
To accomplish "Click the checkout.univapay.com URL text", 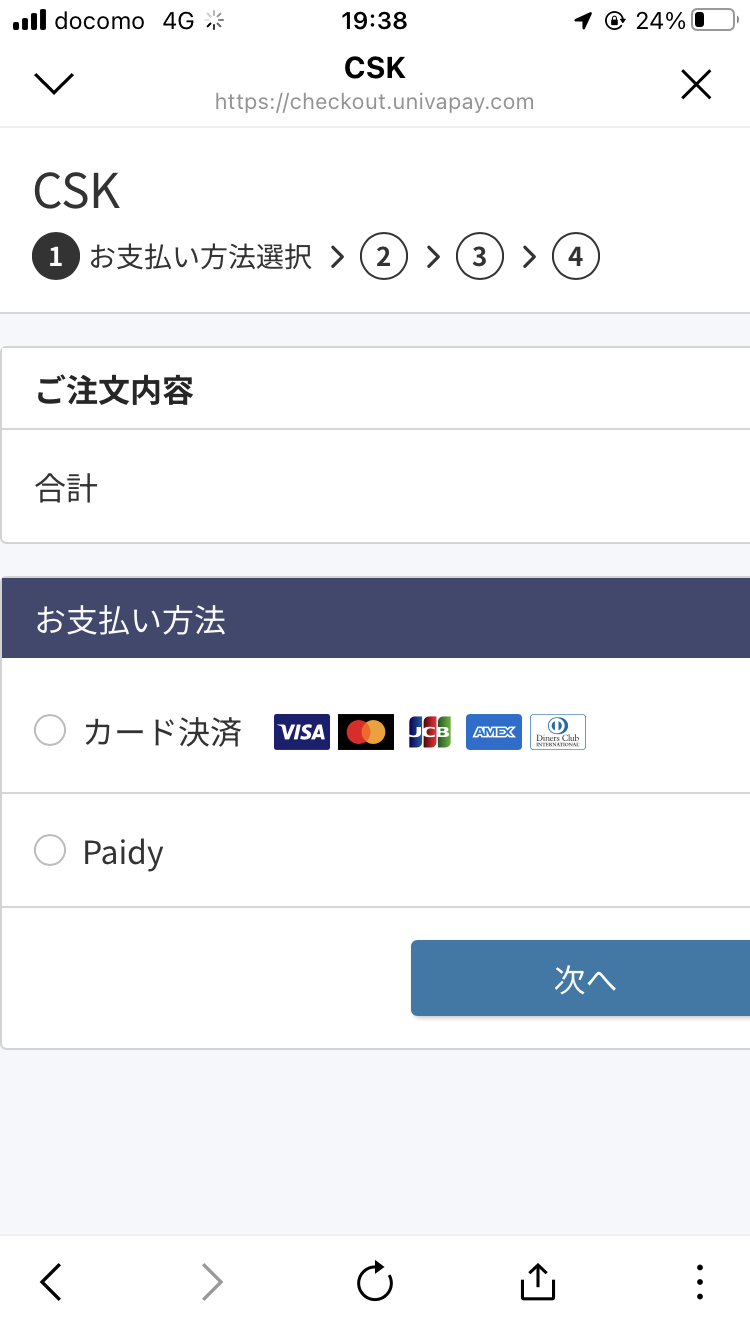I will [375, 102].
